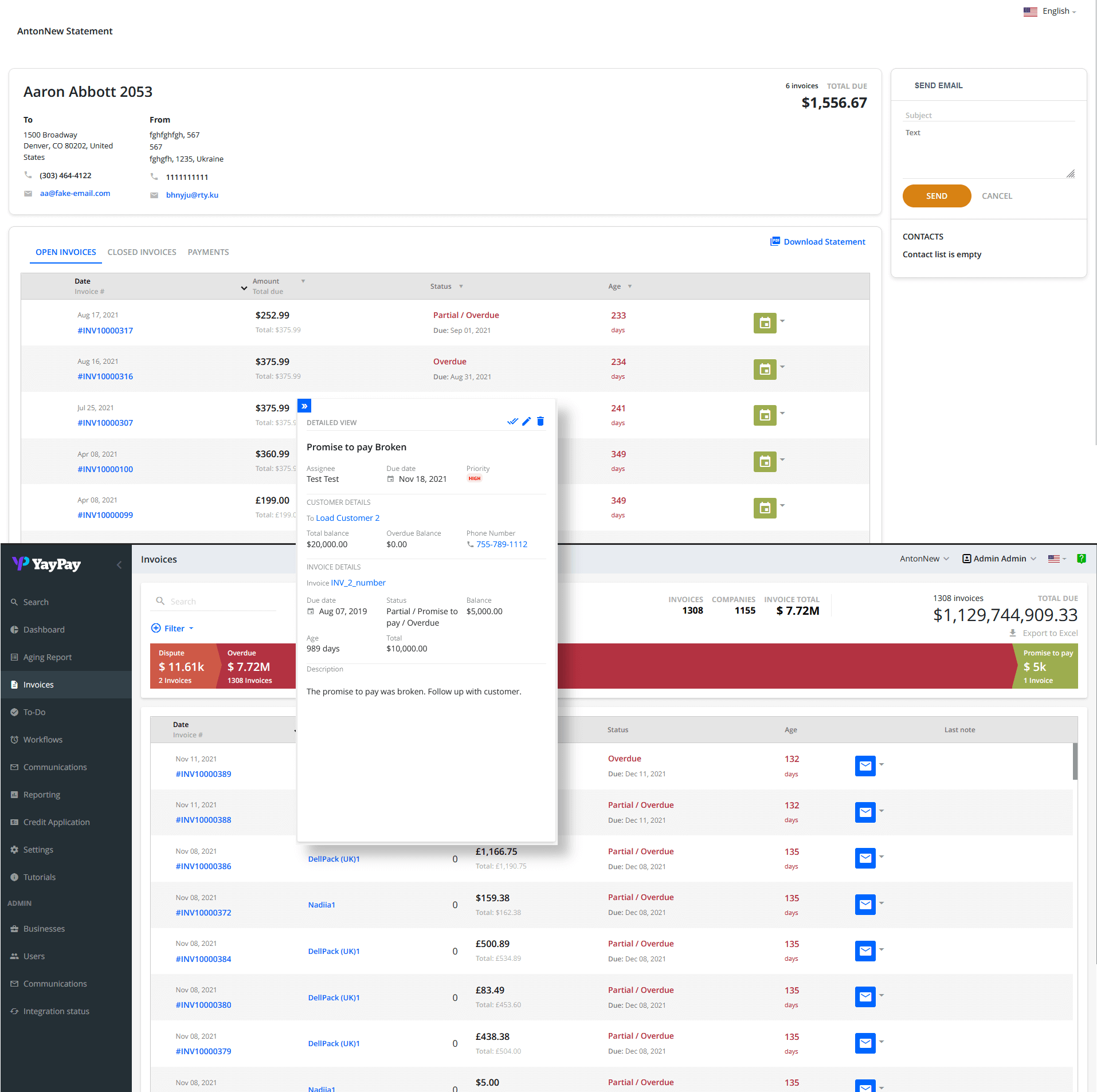Open calendar action for invoice #INV10000317
Viewport: 1097px width, 1092px height.
[x=765, y=323]
